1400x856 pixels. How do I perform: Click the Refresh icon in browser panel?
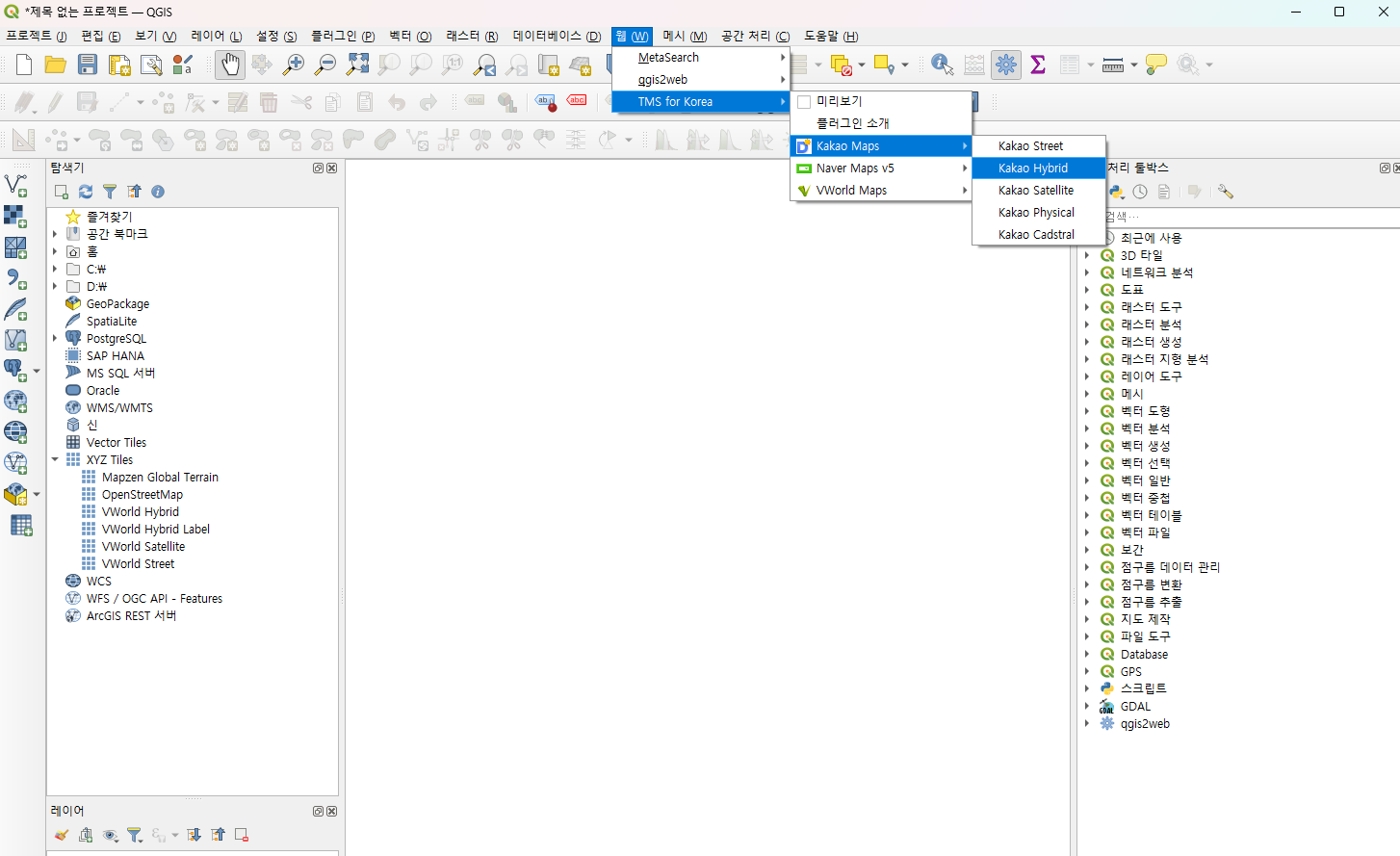pos(86,192)
